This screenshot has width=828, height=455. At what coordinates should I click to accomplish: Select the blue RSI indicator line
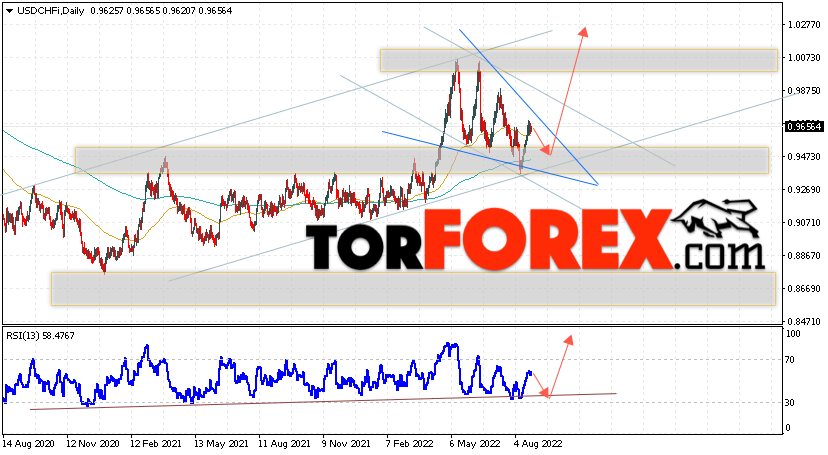pos(268,376)
